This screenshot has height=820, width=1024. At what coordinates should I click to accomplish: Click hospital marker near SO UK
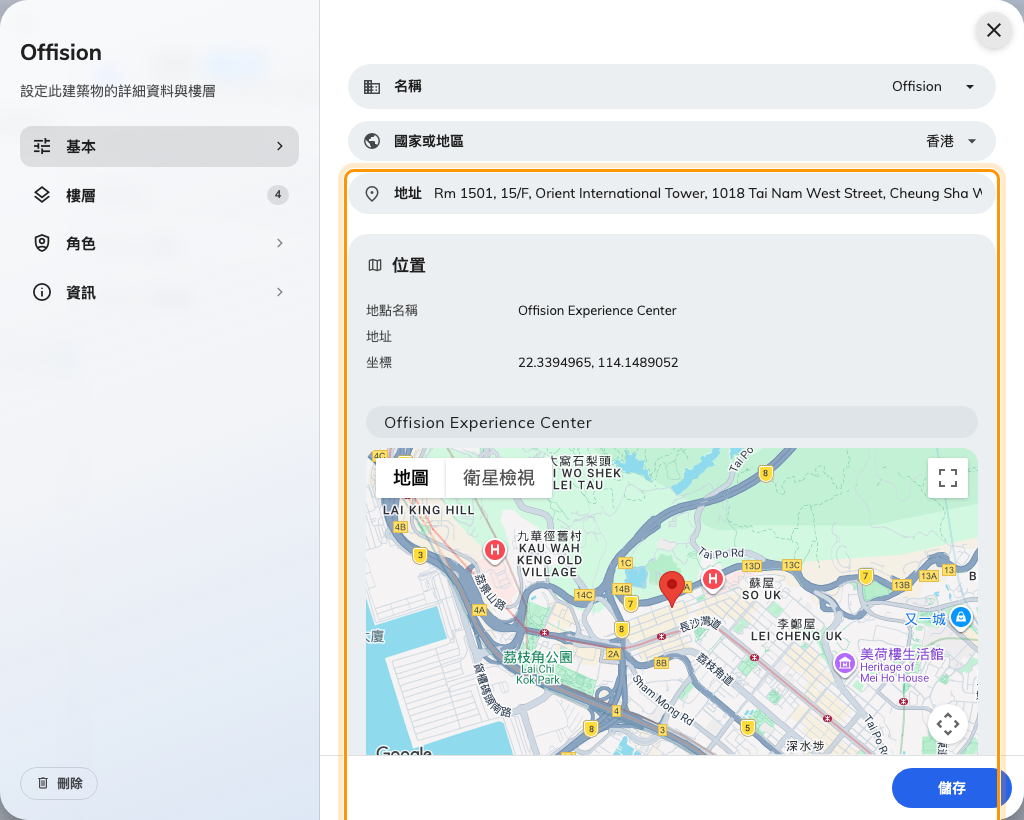tap(712, 578)
